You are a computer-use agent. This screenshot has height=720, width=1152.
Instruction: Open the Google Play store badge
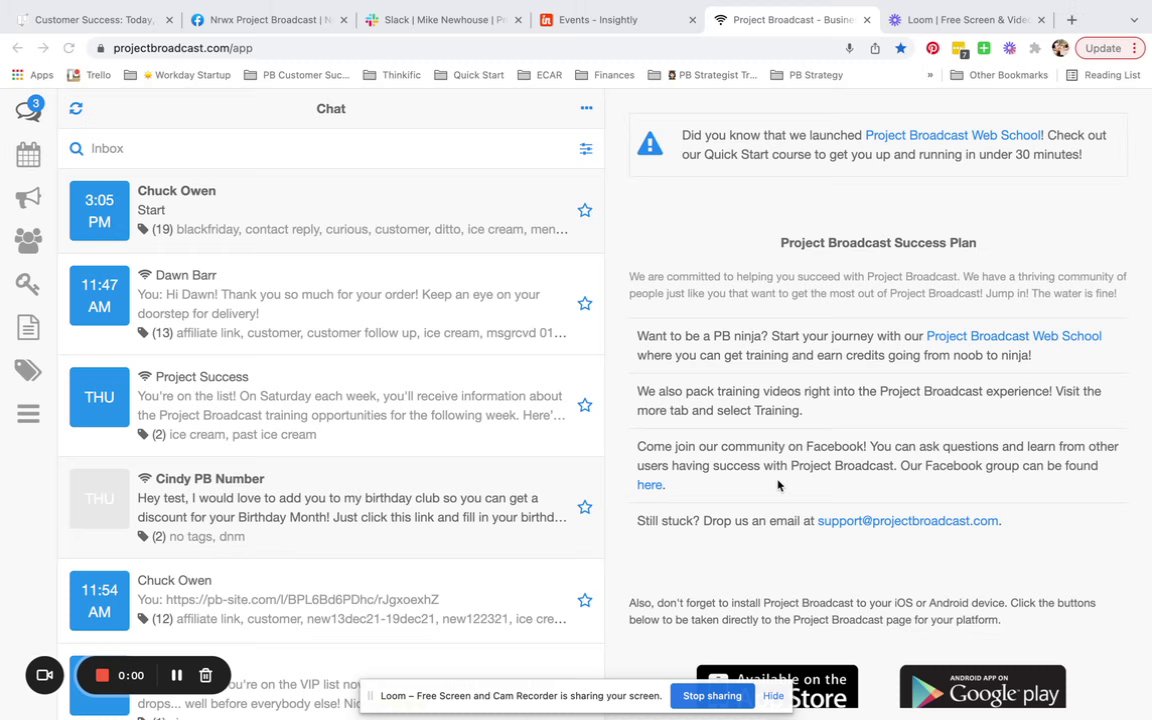tap(982, 687)
